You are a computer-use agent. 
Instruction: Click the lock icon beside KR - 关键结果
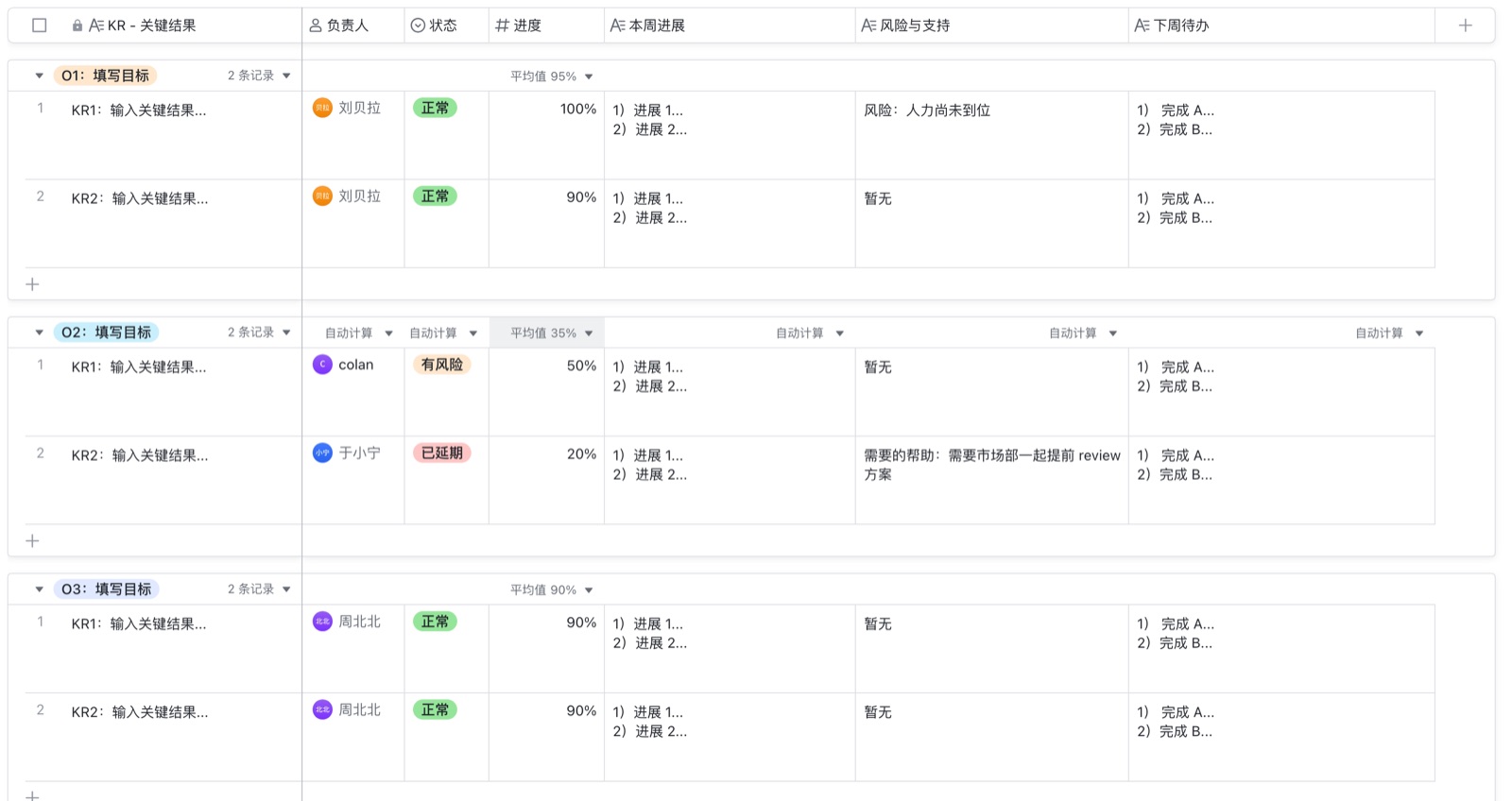(x=77, y=26)
